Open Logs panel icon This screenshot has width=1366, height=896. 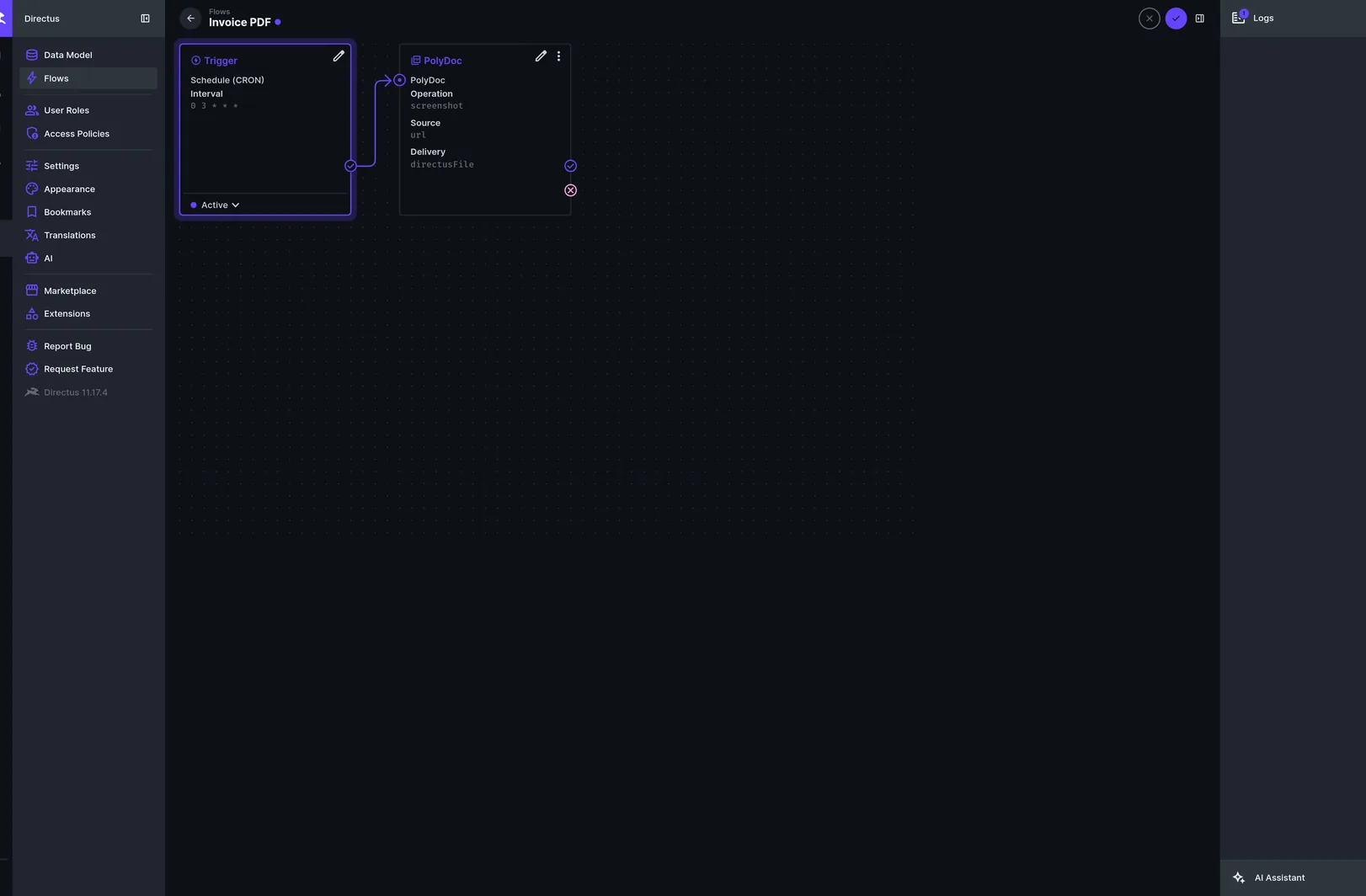click(x=1239, y=18)
